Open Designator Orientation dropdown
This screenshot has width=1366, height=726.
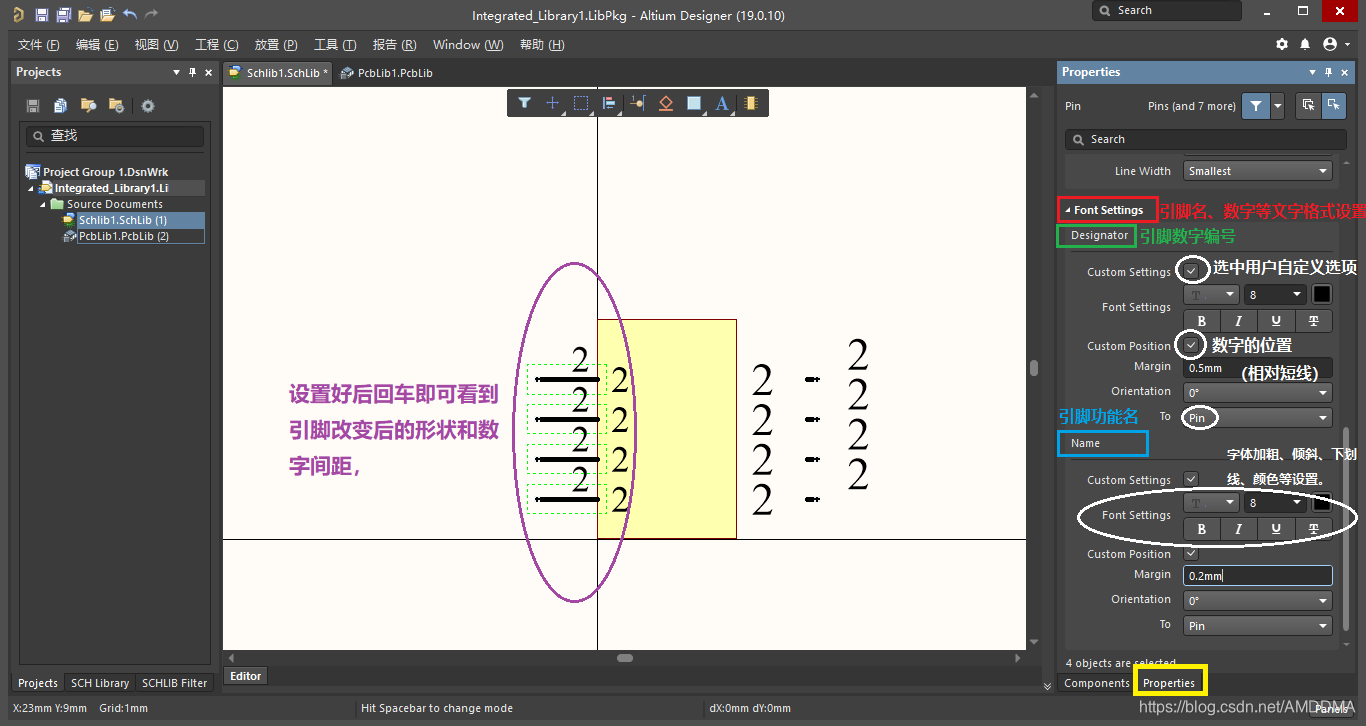[x=1257, y=393]
